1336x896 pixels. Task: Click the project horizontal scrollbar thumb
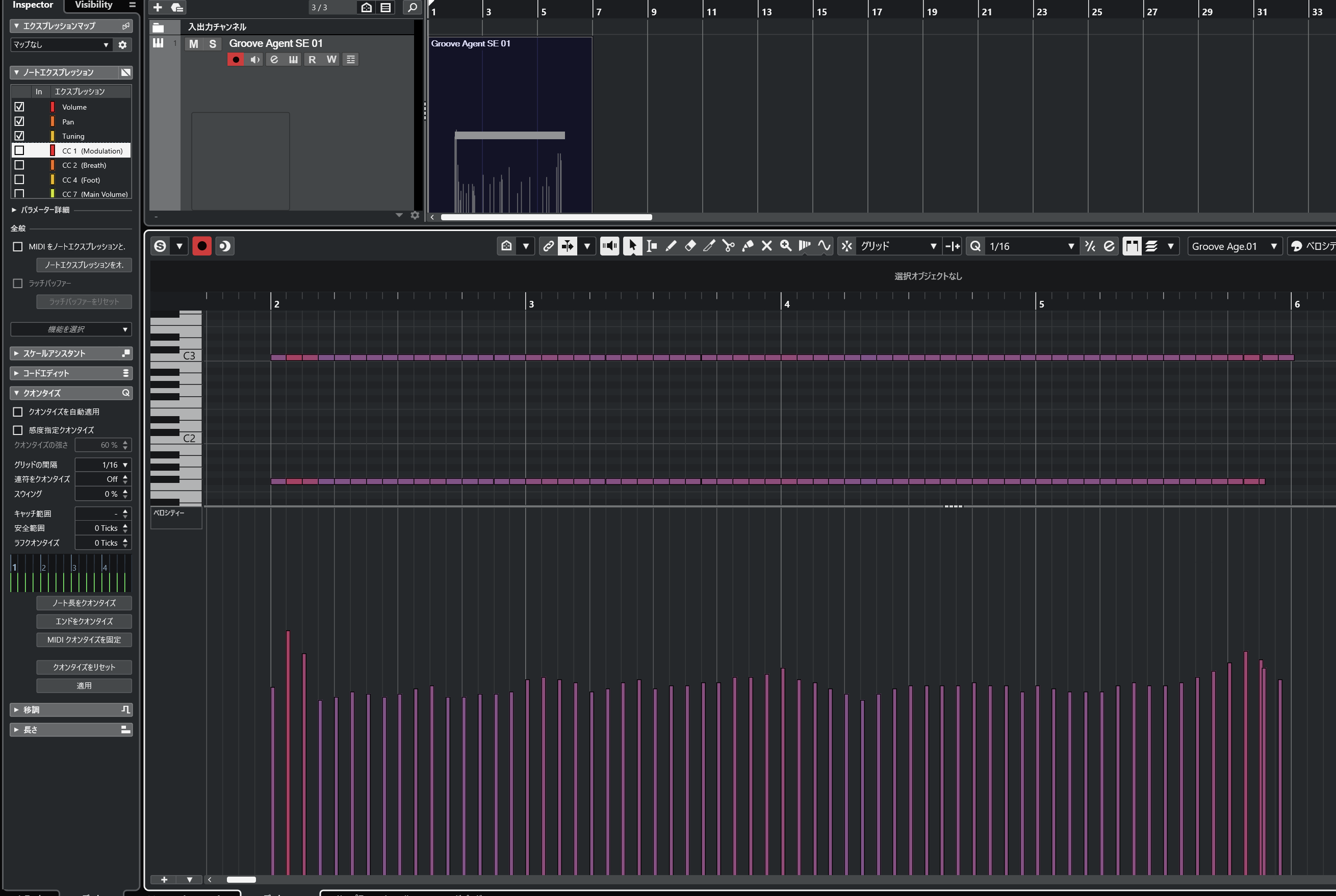tap(546, 217)
